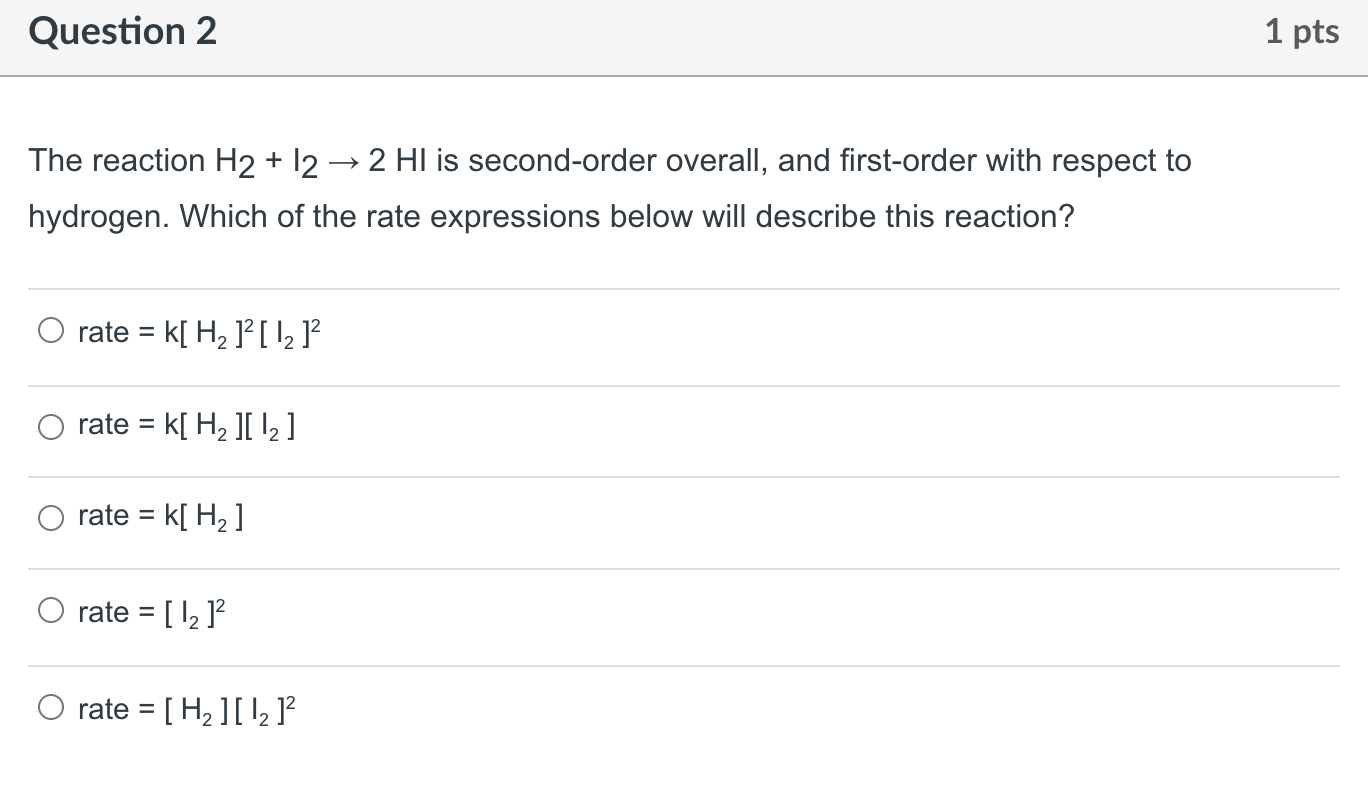Click the rate = [I2]² answer text
Viewport: 1368px width, 796px height.
click(150, 611)
